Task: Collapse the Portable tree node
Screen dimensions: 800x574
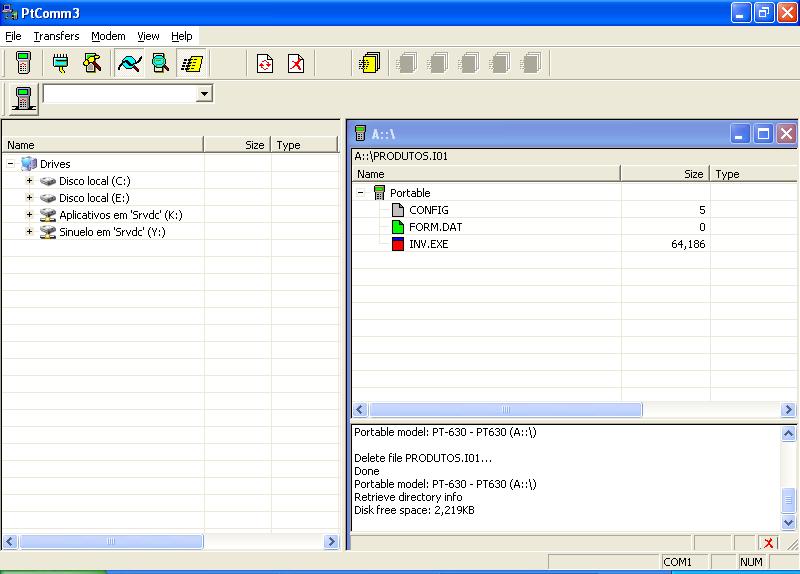Action: point(361,193)
